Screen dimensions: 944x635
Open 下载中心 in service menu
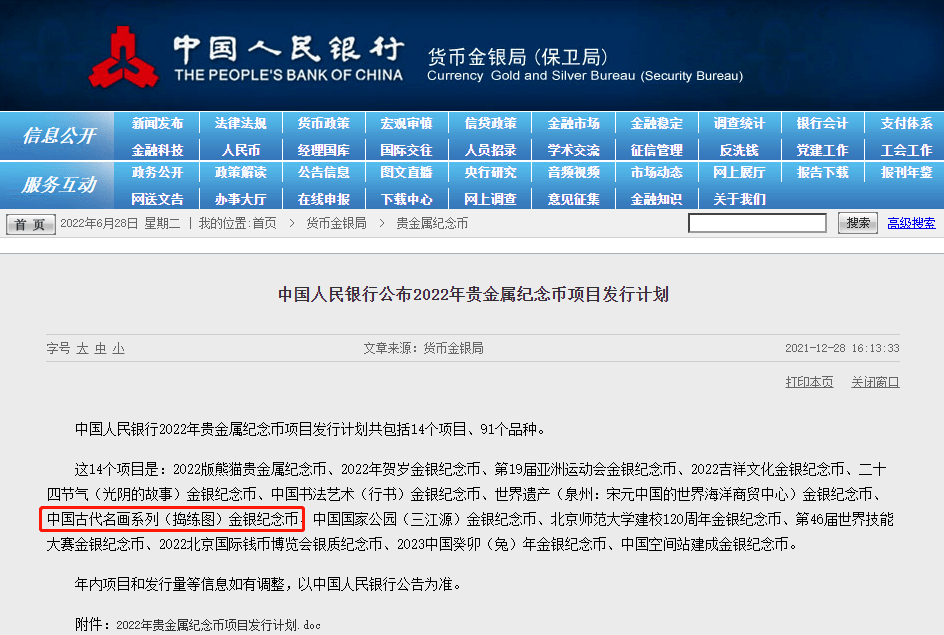(x=406, y=199)
